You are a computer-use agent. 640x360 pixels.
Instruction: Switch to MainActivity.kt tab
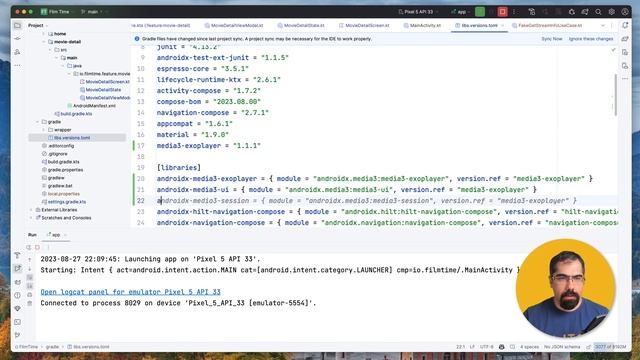(422, 25)
